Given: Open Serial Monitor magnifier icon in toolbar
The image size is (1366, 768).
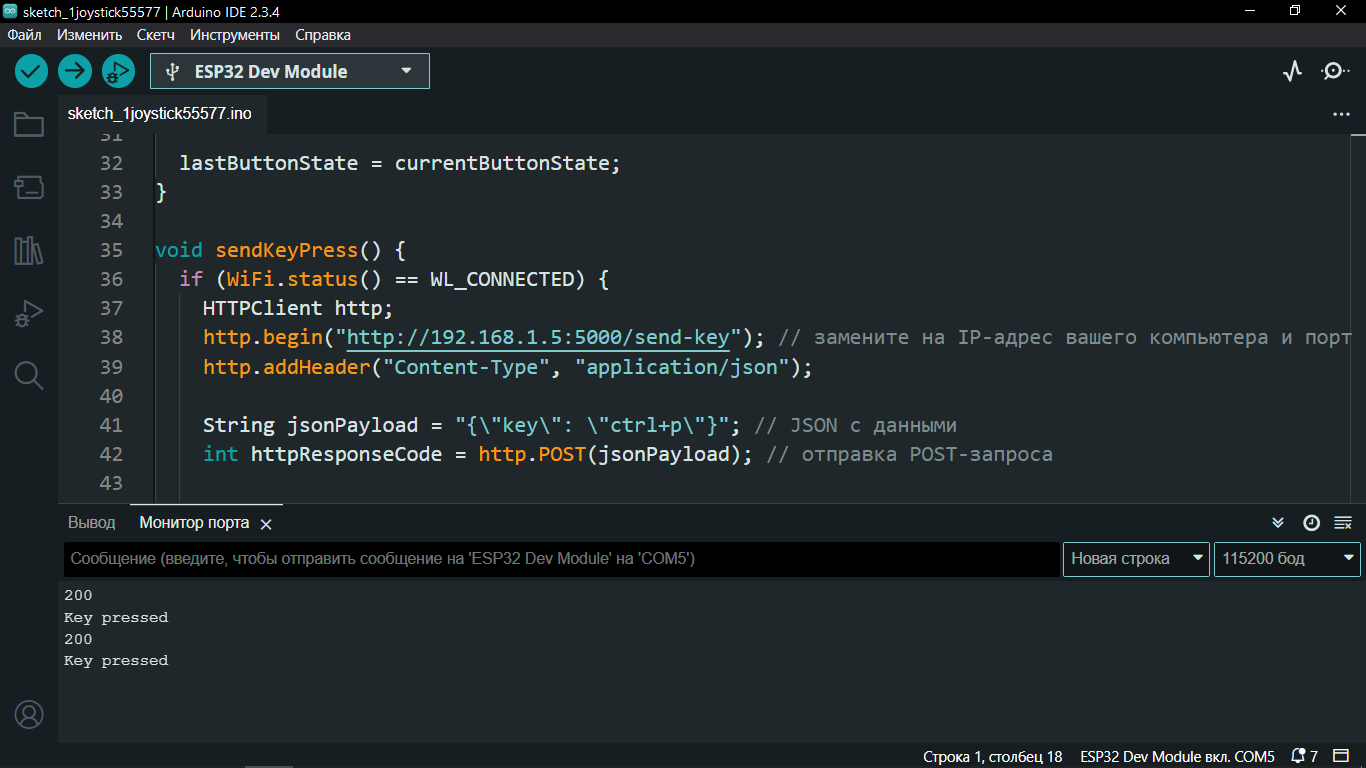Looking at the screenshot, I should [1335, 71].
